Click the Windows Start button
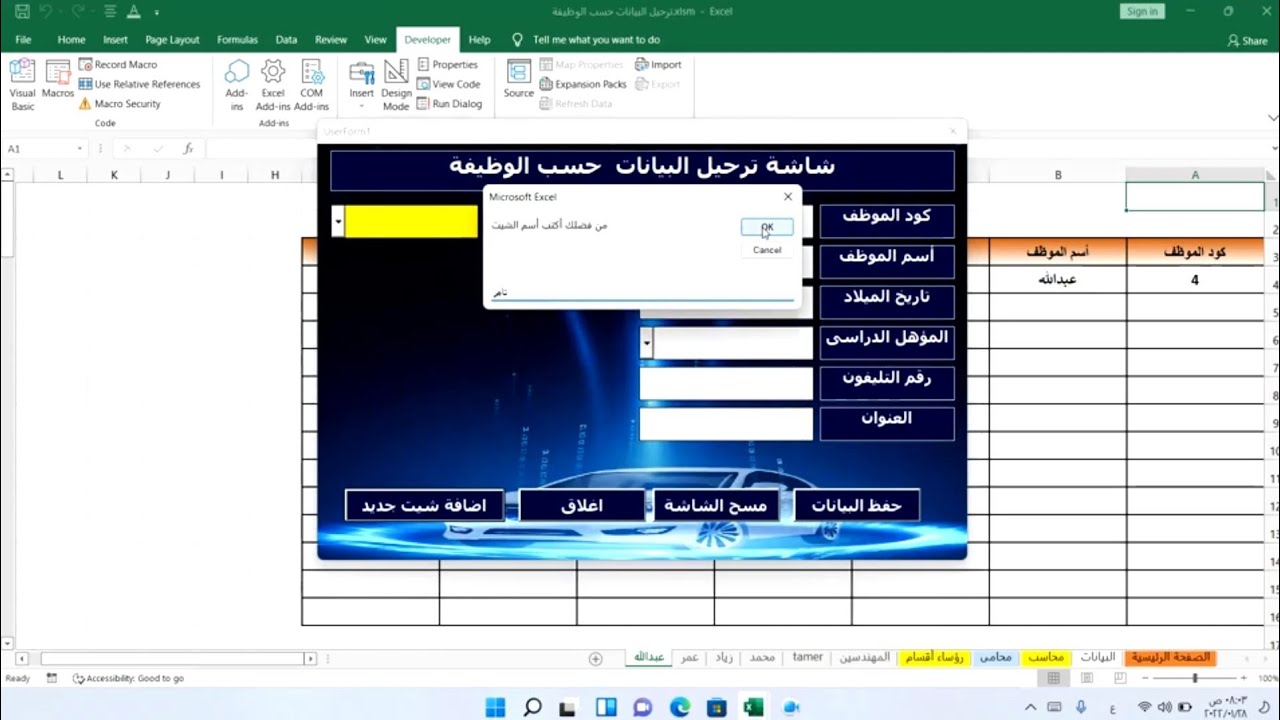 495,707
